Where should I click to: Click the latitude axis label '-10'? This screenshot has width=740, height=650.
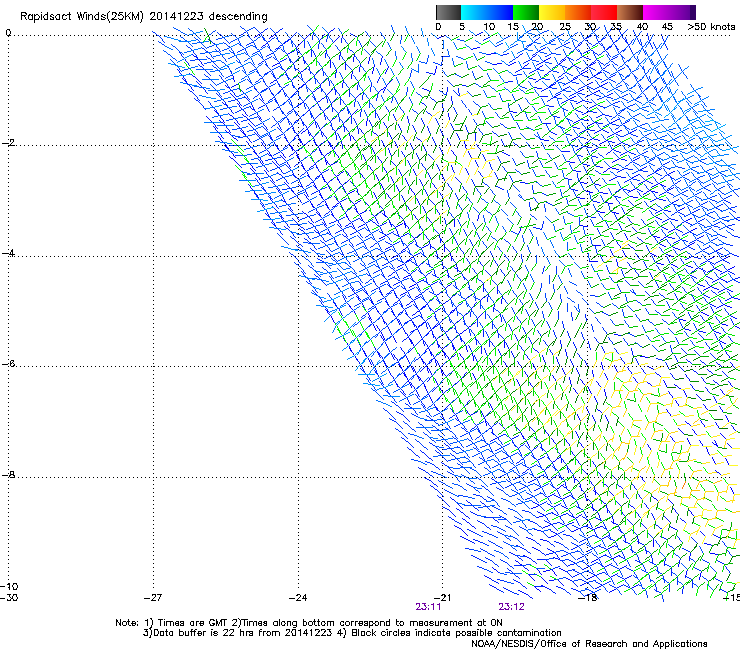click(9, 587)
